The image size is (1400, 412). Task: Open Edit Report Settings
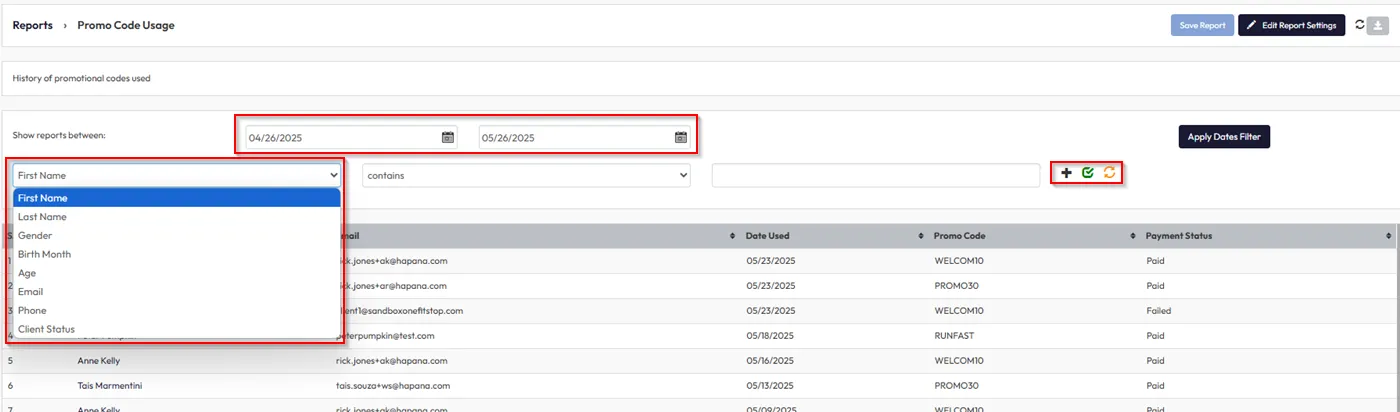click(1291, 25)
